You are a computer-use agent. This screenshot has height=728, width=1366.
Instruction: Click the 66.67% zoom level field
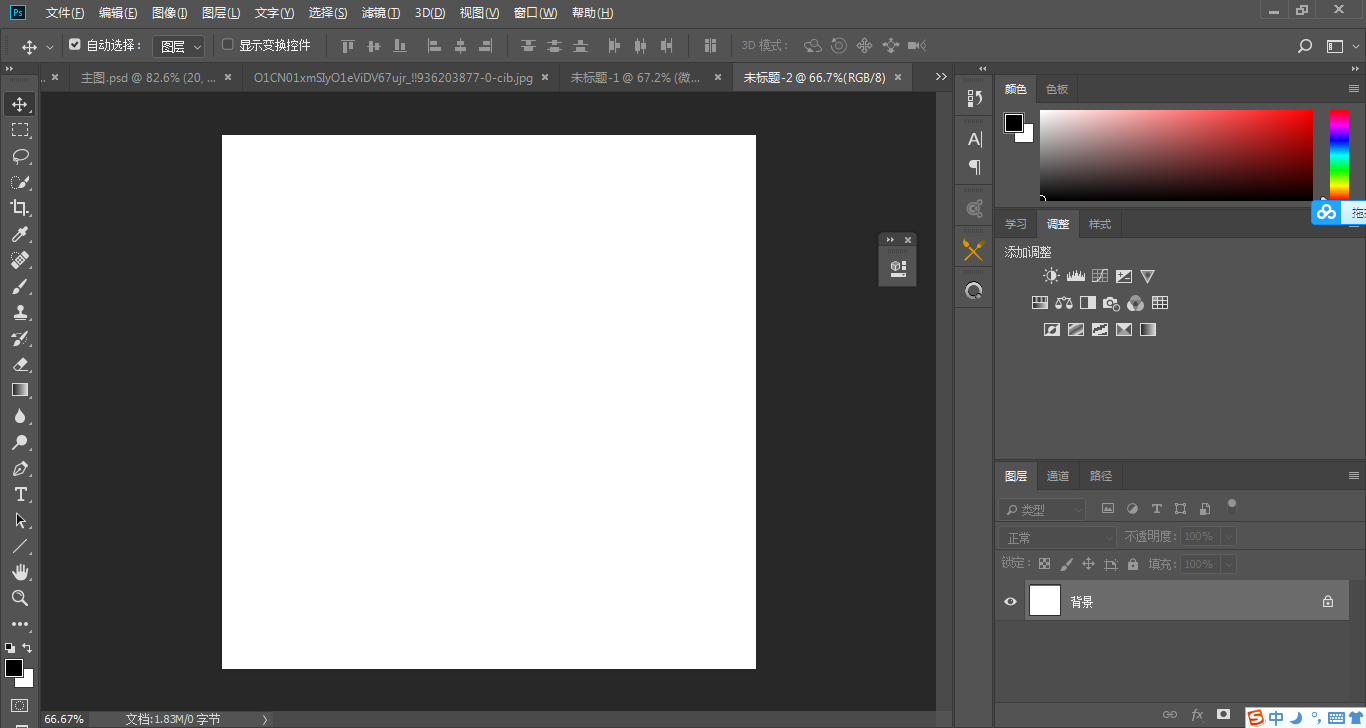point(64,719)
